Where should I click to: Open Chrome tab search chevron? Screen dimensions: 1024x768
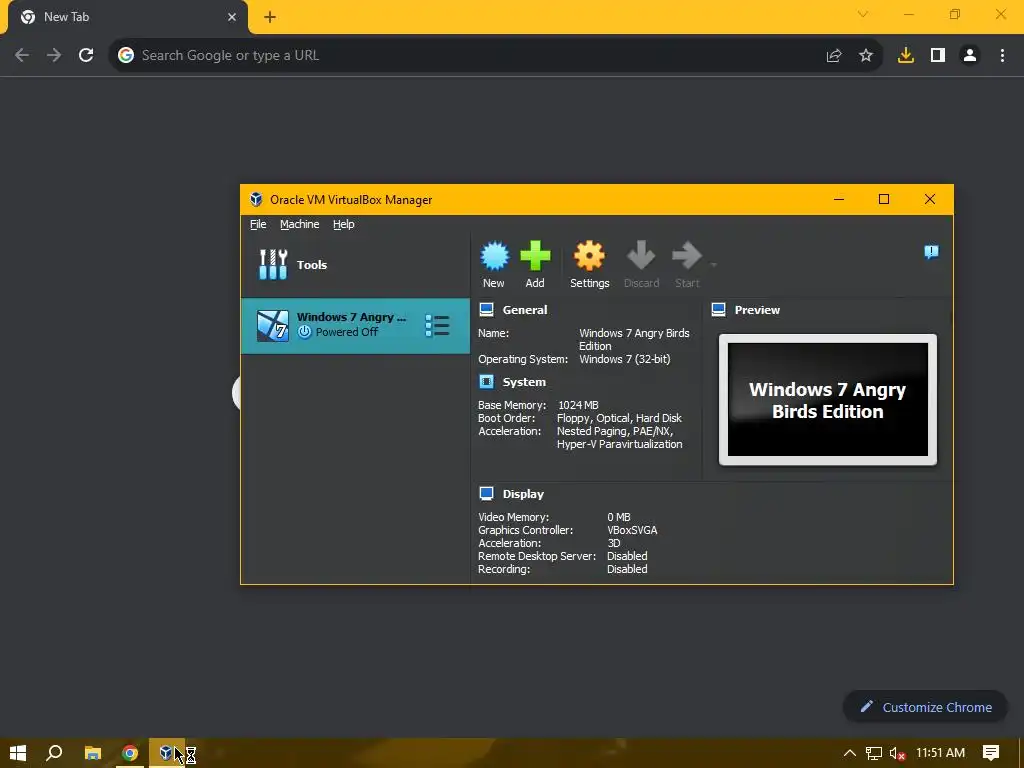[863, 14]
